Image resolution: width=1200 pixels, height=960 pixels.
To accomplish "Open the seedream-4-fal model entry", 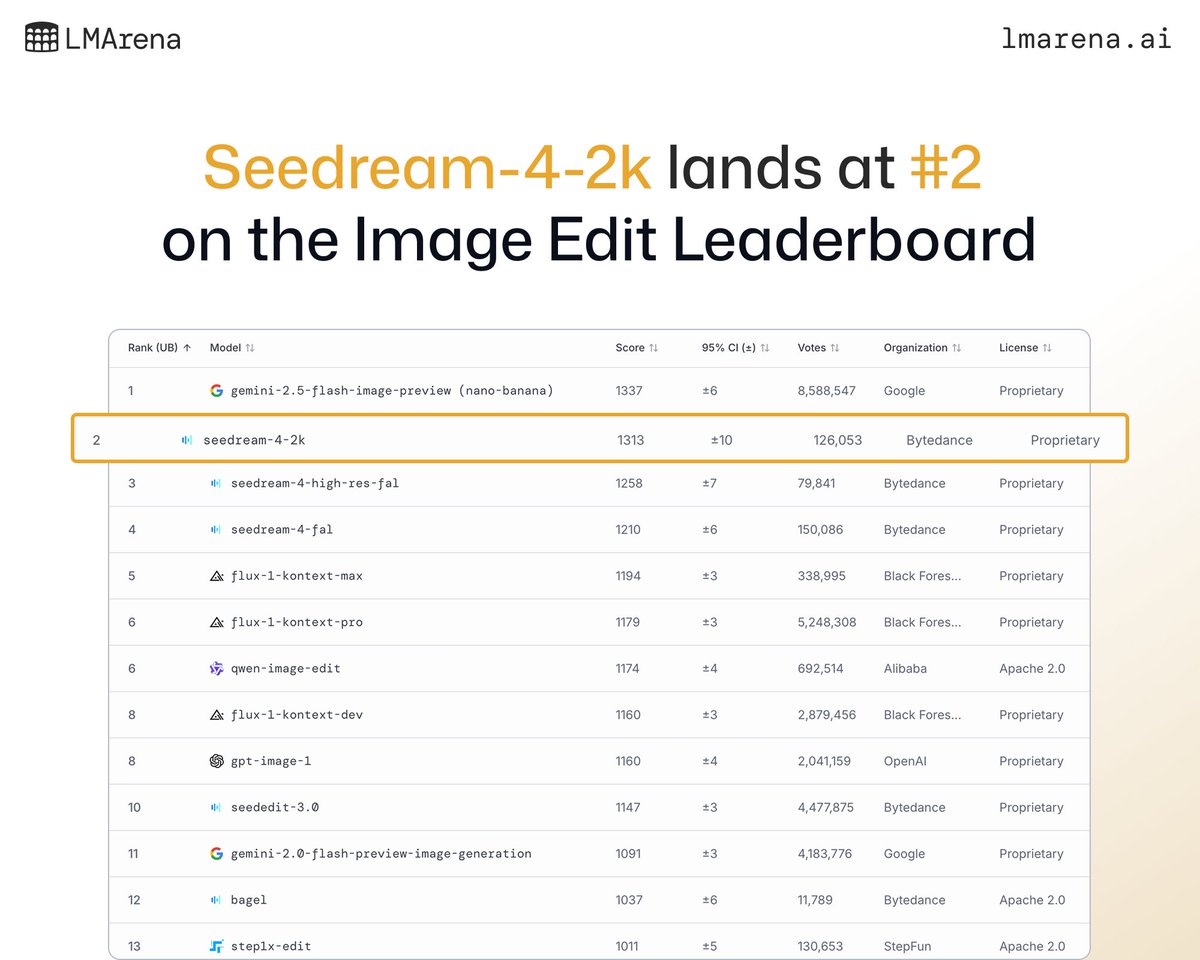I will [282, 530].
